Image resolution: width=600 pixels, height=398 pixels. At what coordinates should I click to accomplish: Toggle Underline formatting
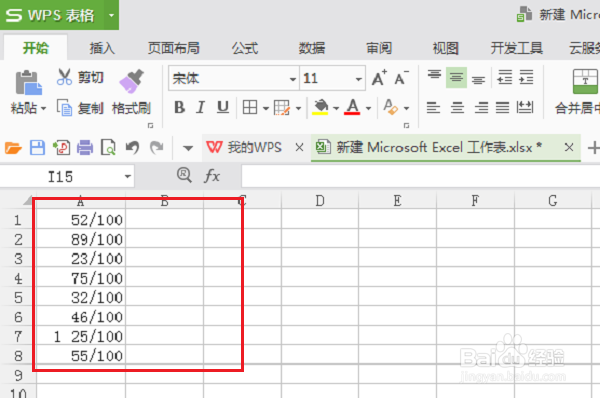[223, 108]
